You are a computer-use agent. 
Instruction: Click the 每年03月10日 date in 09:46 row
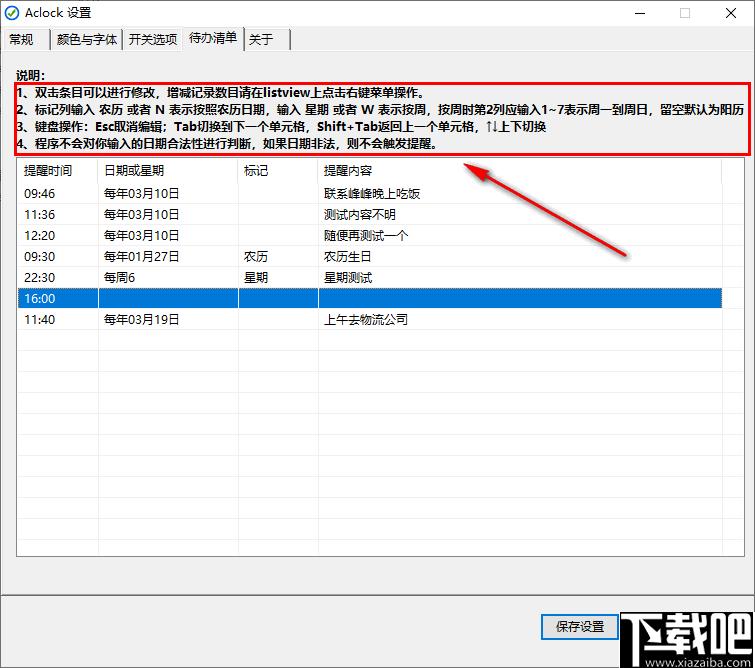[x=142, y=194]
